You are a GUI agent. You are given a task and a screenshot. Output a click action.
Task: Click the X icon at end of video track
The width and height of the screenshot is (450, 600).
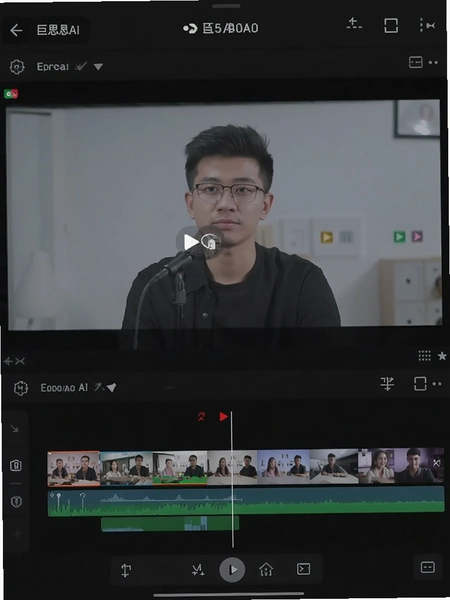pos(436,463)
